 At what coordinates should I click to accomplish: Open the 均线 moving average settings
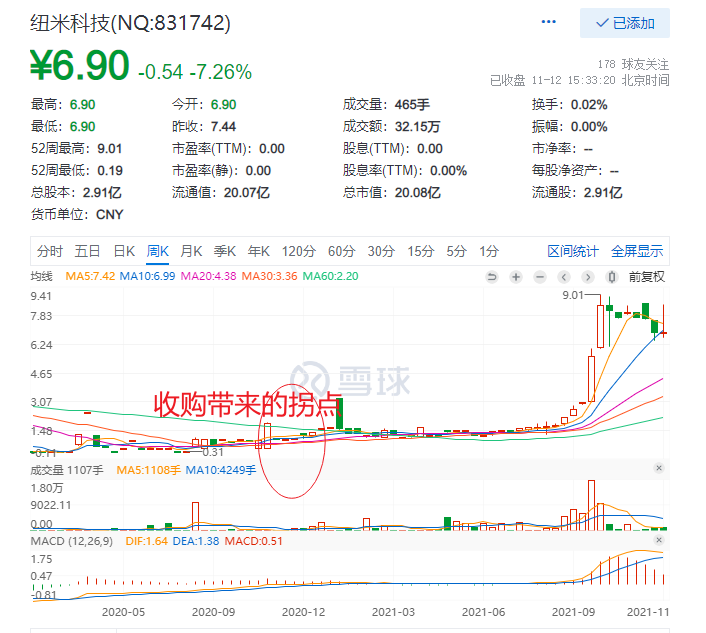click(x=42, y=276)
